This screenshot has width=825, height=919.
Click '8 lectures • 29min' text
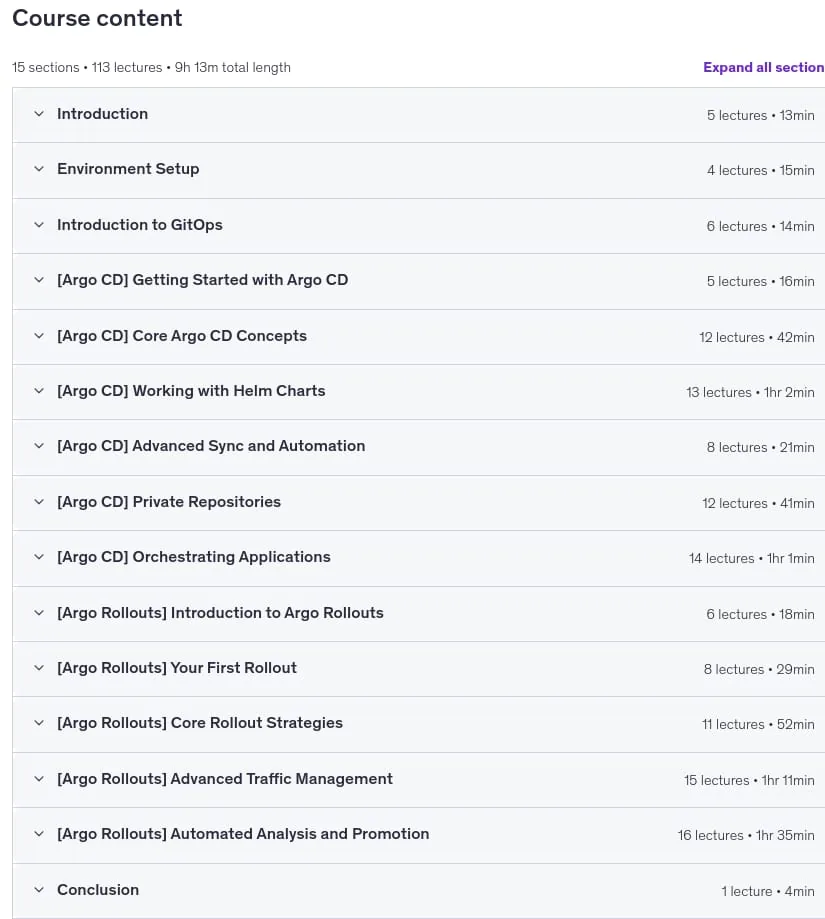(759, 669)
